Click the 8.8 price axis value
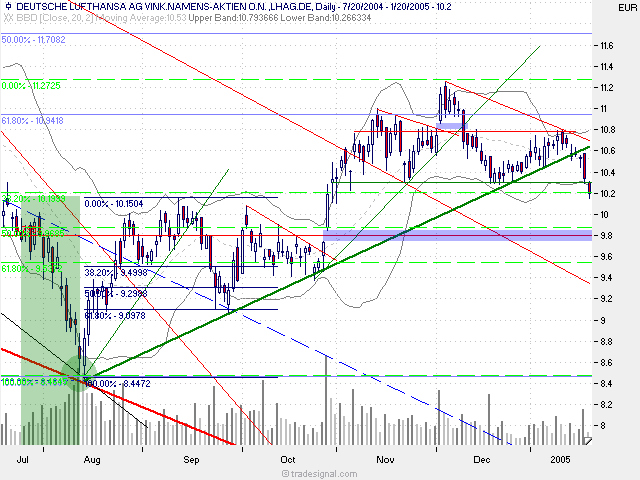 [x=606, y=342]
